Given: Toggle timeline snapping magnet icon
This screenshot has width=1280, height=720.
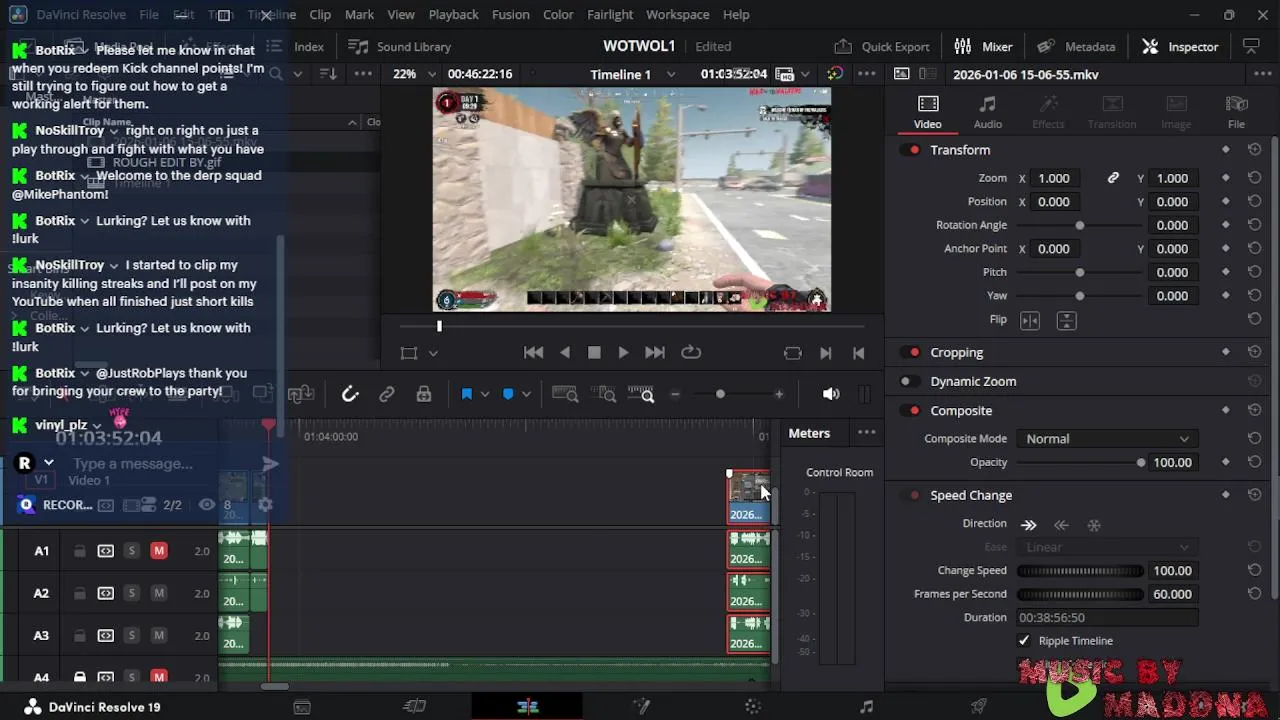Looking at the screenshot, I should point(350,394).
